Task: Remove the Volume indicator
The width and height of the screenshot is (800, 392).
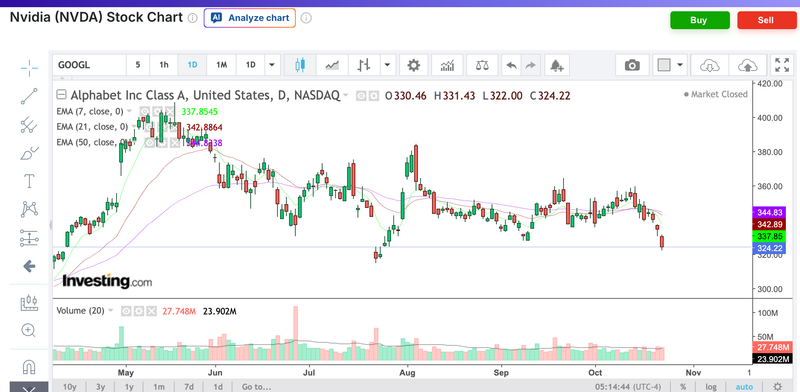Action: (x=152, y=311)
